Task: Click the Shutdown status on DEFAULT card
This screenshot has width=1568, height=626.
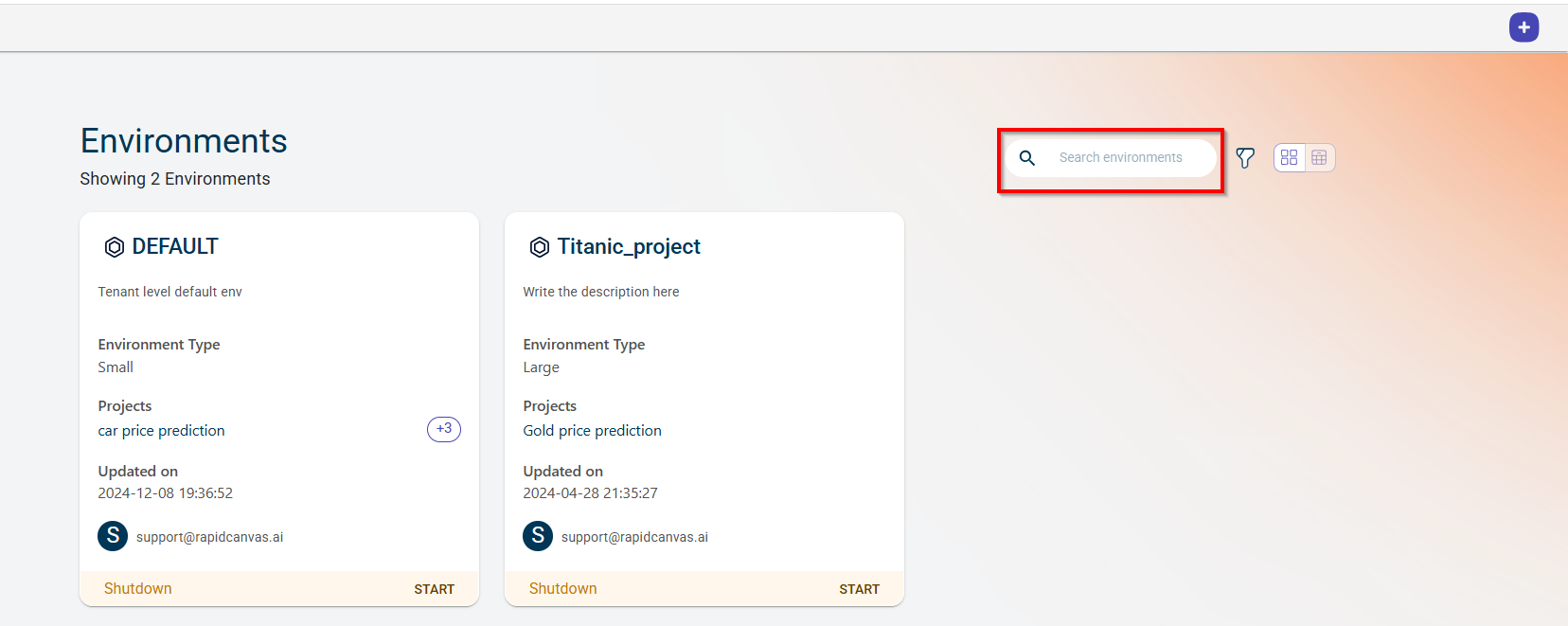Action: pyautogui.click(x=138, y=589)
